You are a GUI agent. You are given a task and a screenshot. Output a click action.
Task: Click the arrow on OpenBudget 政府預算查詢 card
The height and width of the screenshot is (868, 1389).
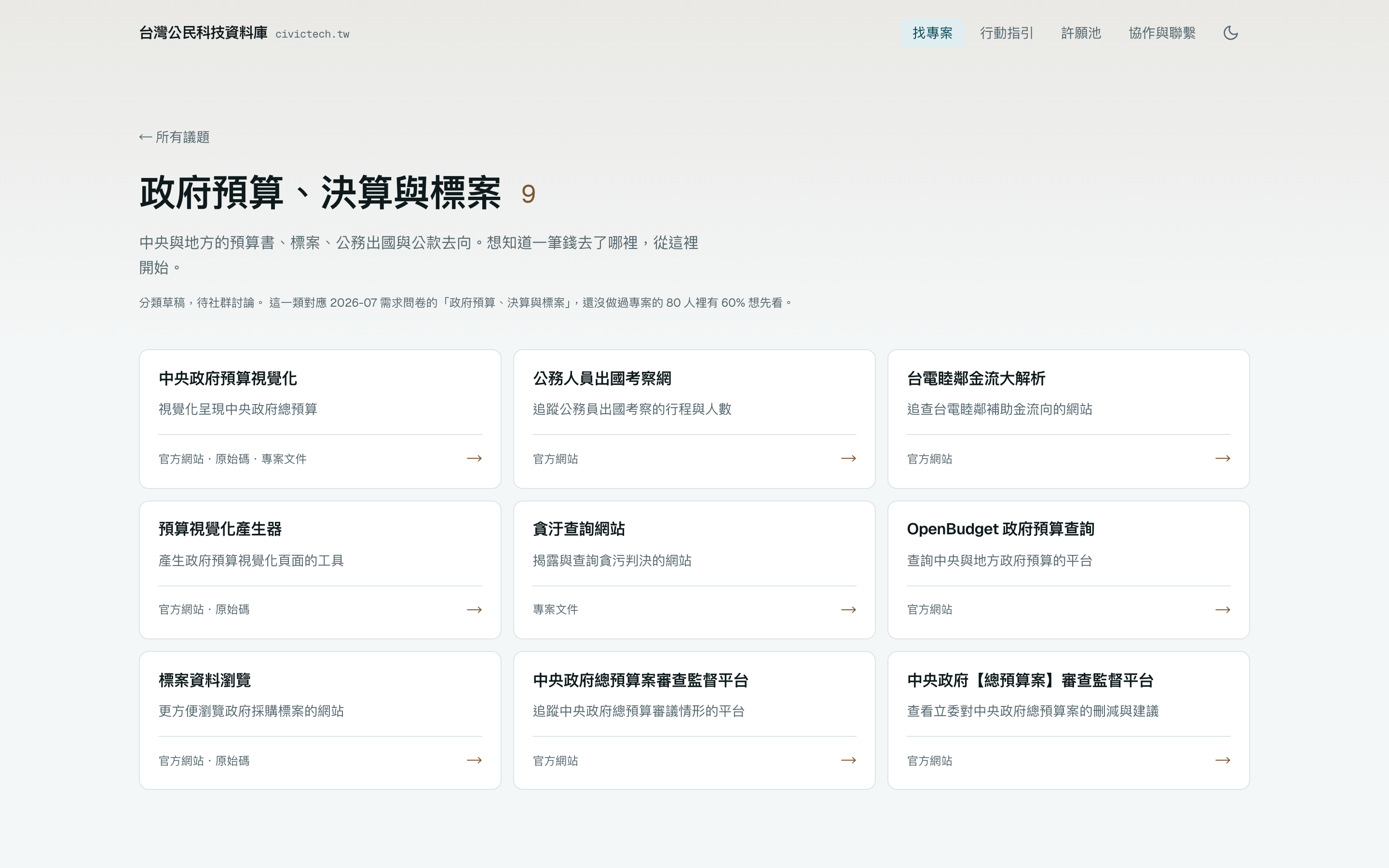(x=1223, y=610)
